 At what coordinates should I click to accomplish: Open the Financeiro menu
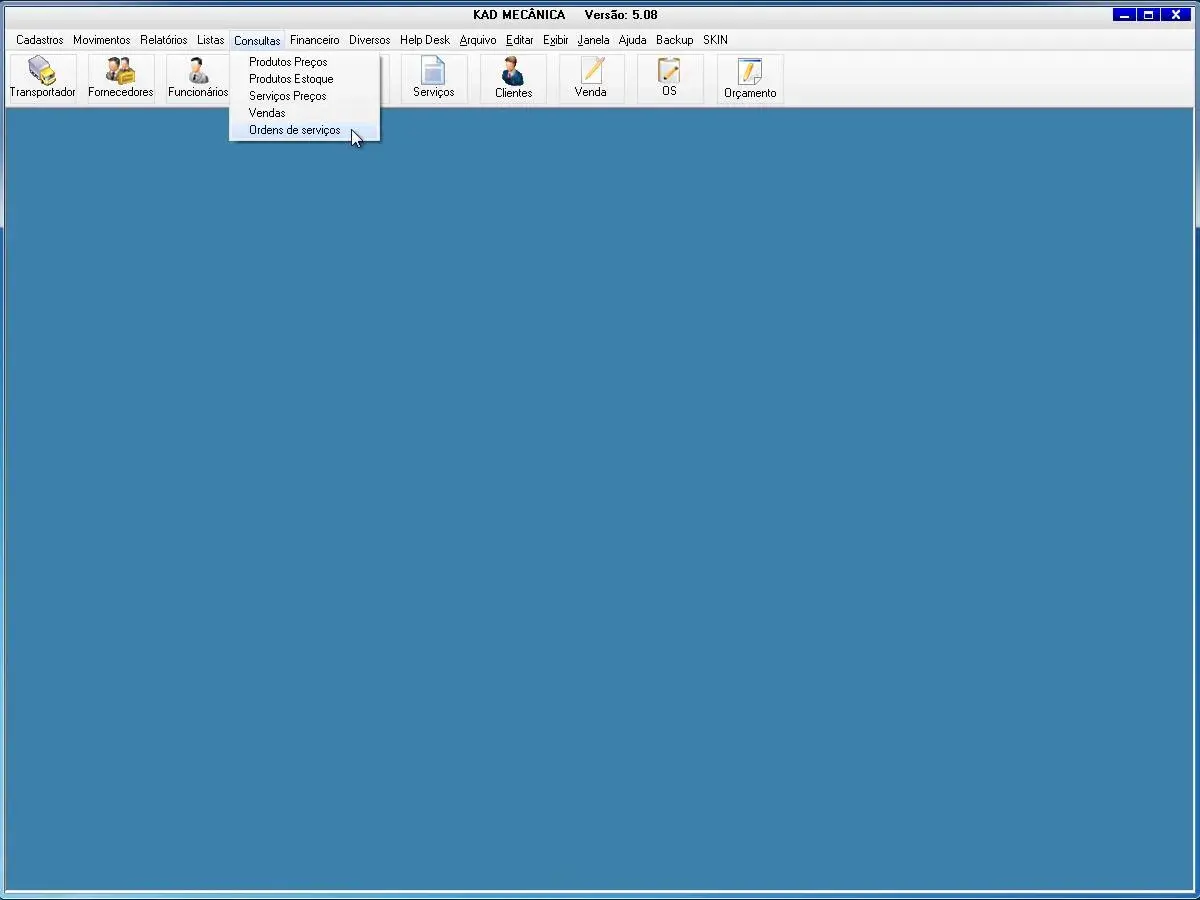(x=314, y=40)
